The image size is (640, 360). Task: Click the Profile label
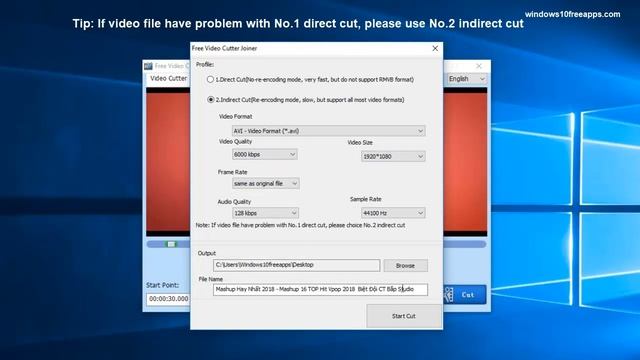point(205,64)
